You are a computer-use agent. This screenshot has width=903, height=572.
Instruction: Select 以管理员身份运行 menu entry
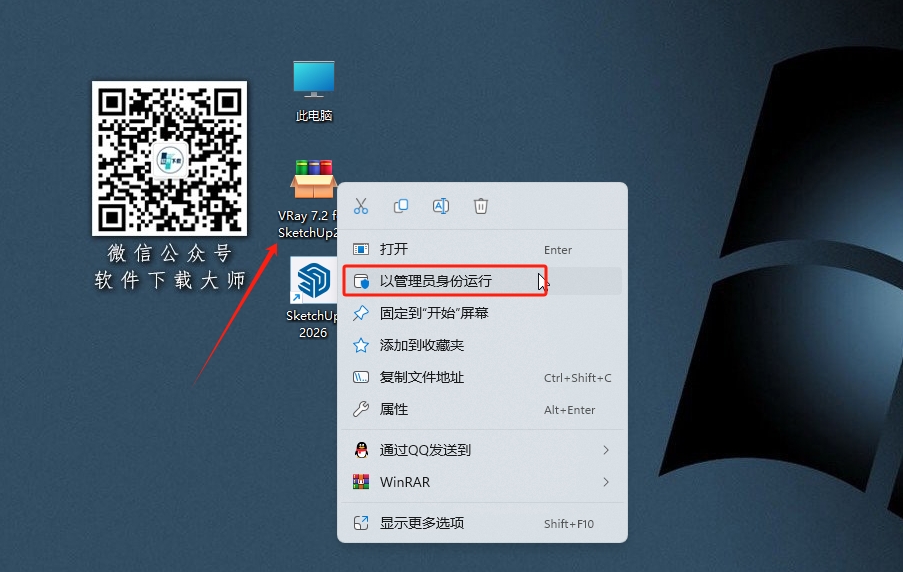pos(482,281)
